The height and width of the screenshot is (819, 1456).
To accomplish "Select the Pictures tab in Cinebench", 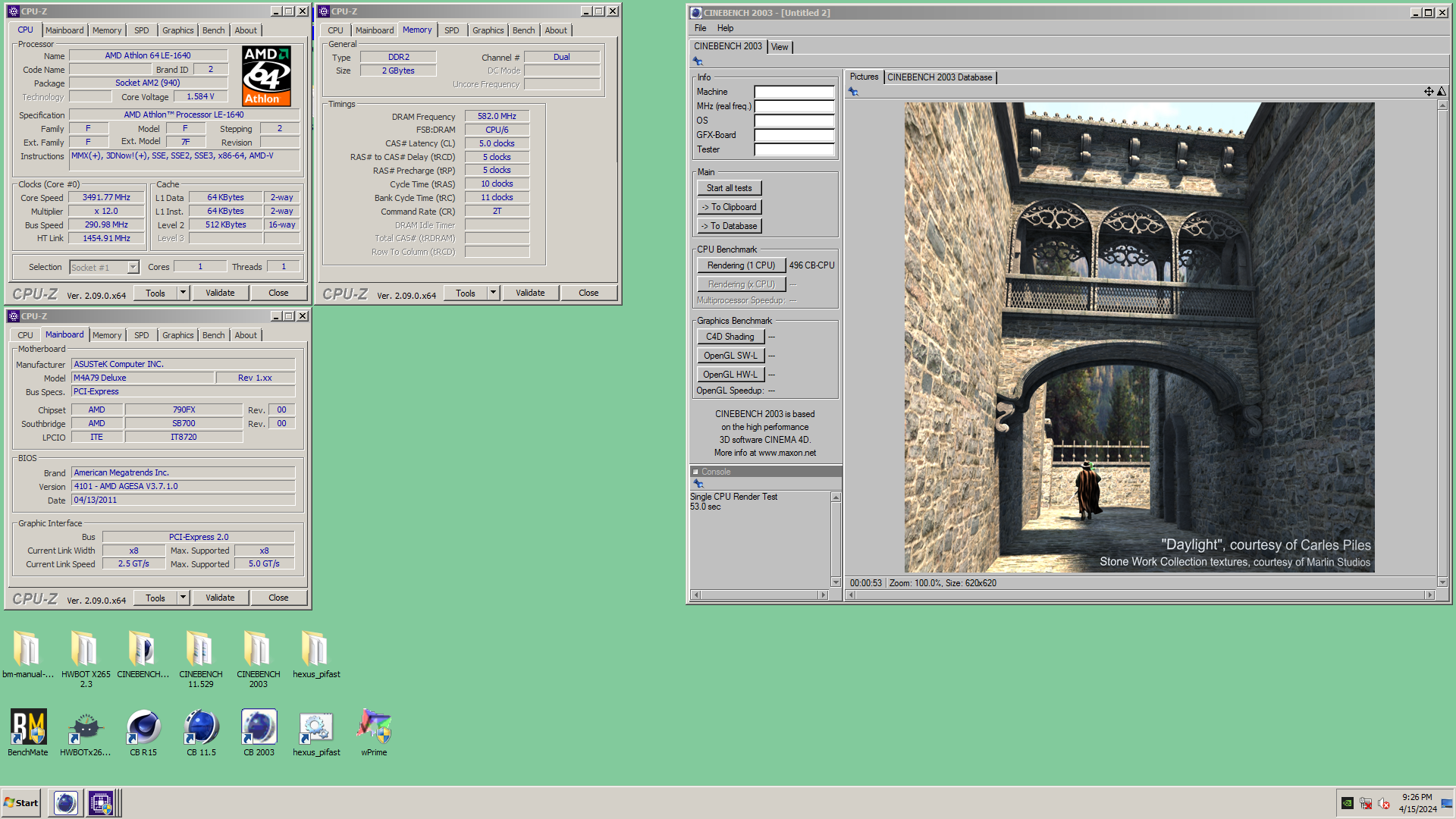I will click(864, 77).
